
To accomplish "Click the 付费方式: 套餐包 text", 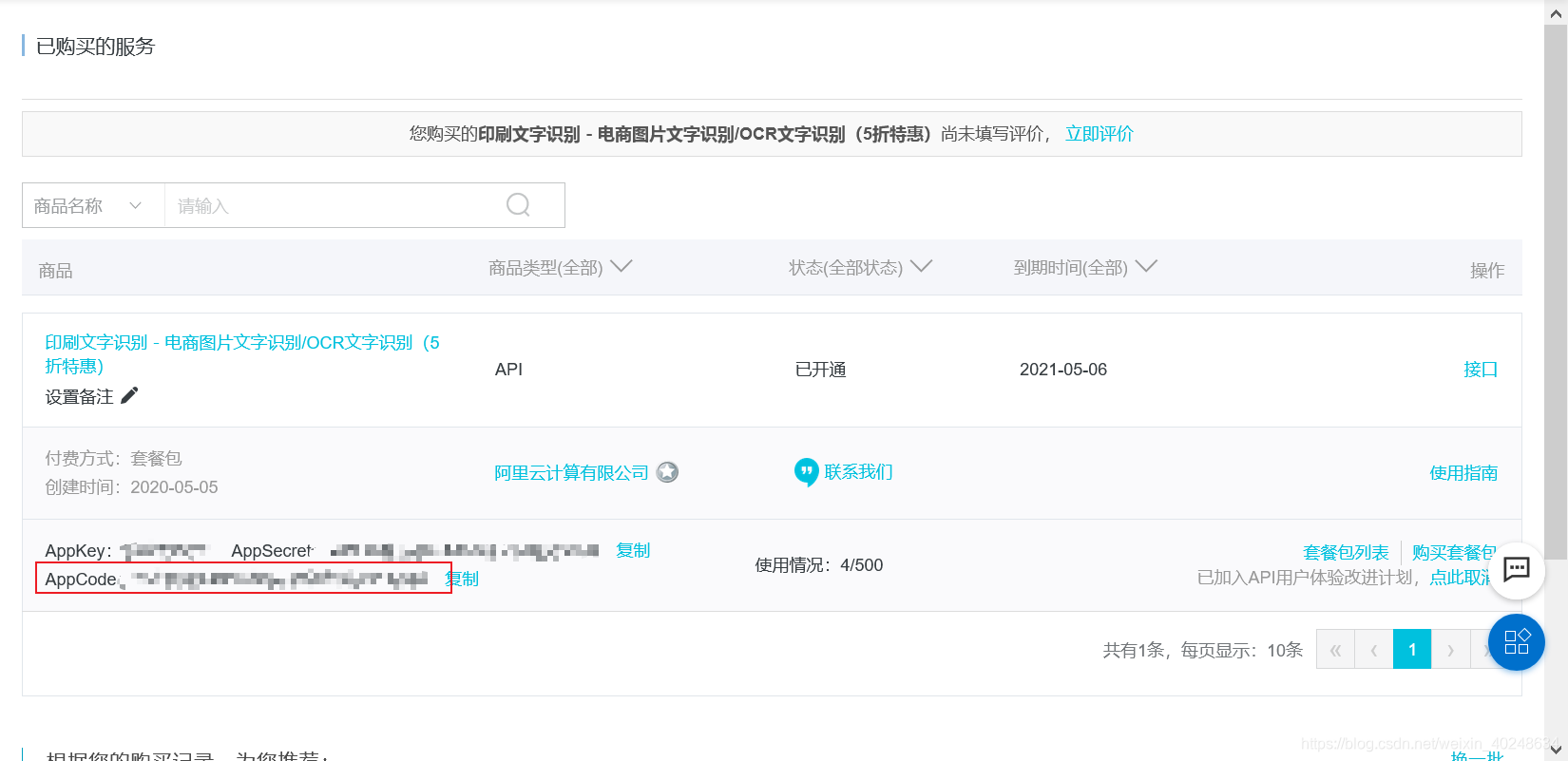I will pos(113,458).
